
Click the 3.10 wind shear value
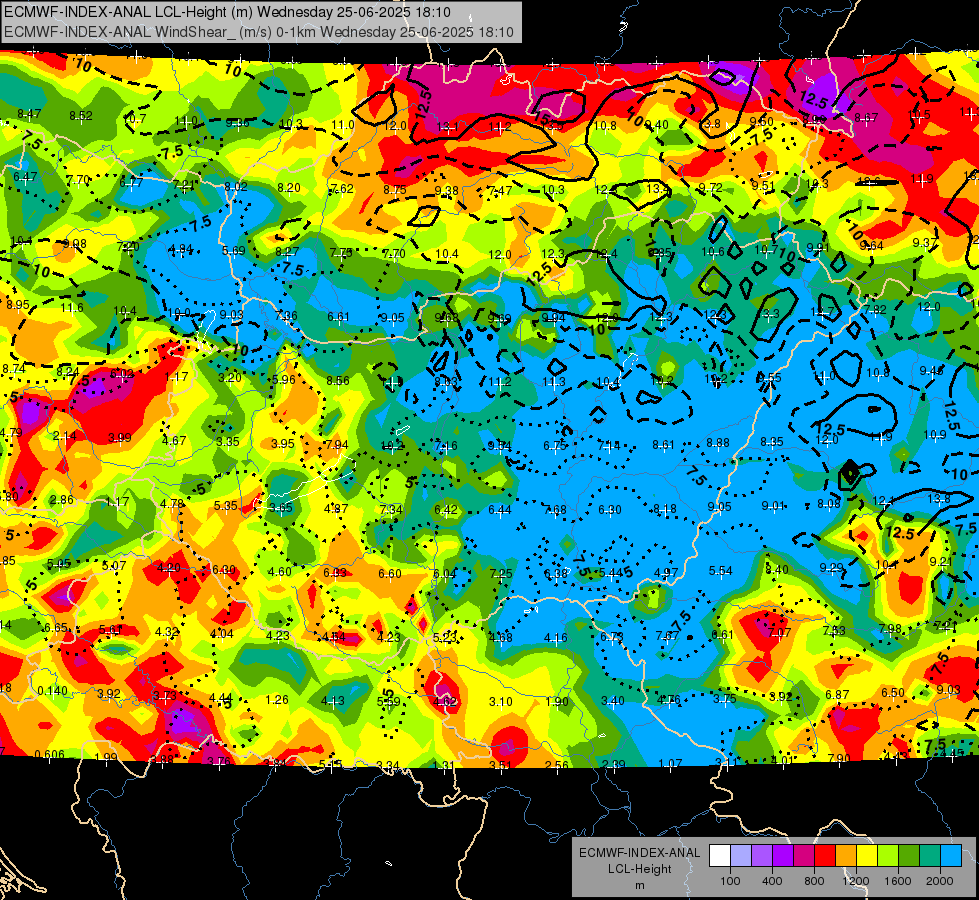(x=501, y=702)
